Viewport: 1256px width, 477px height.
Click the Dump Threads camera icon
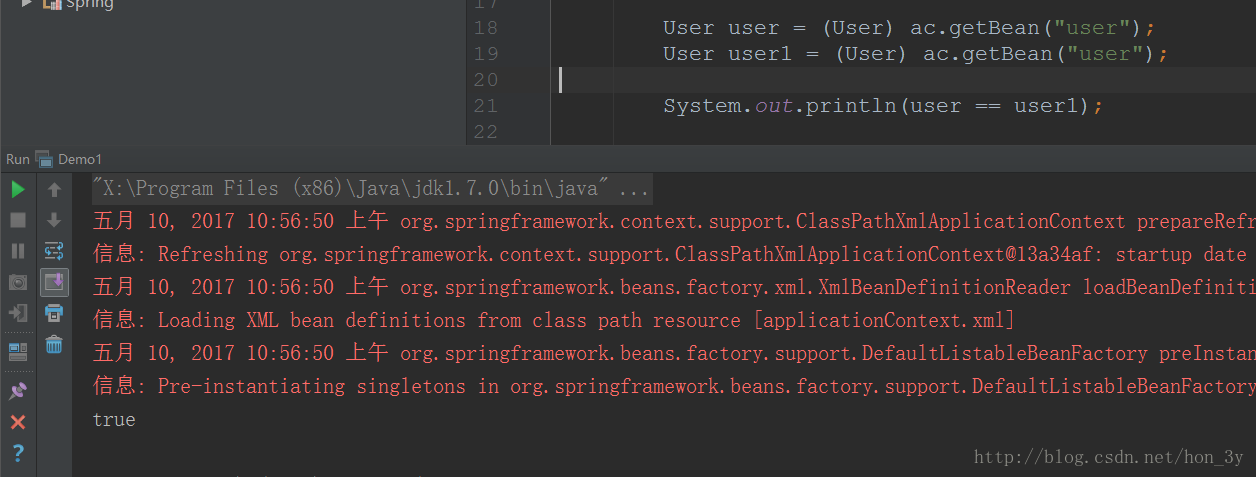point(18,282)
